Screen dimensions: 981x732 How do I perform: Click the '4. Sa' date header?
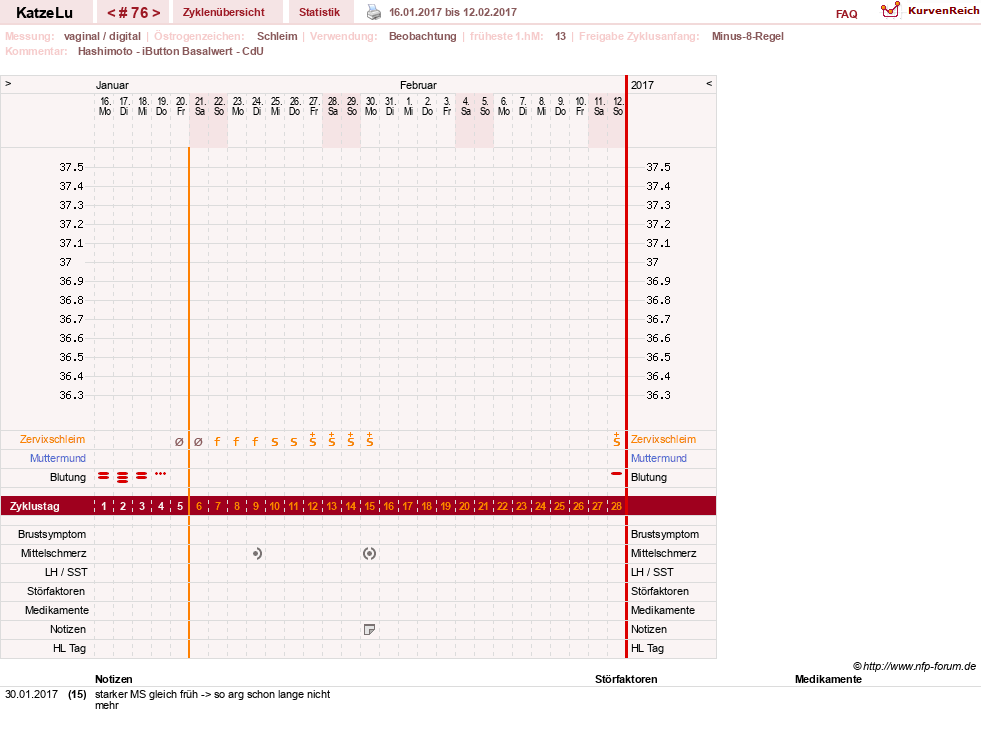pos(465,106)
